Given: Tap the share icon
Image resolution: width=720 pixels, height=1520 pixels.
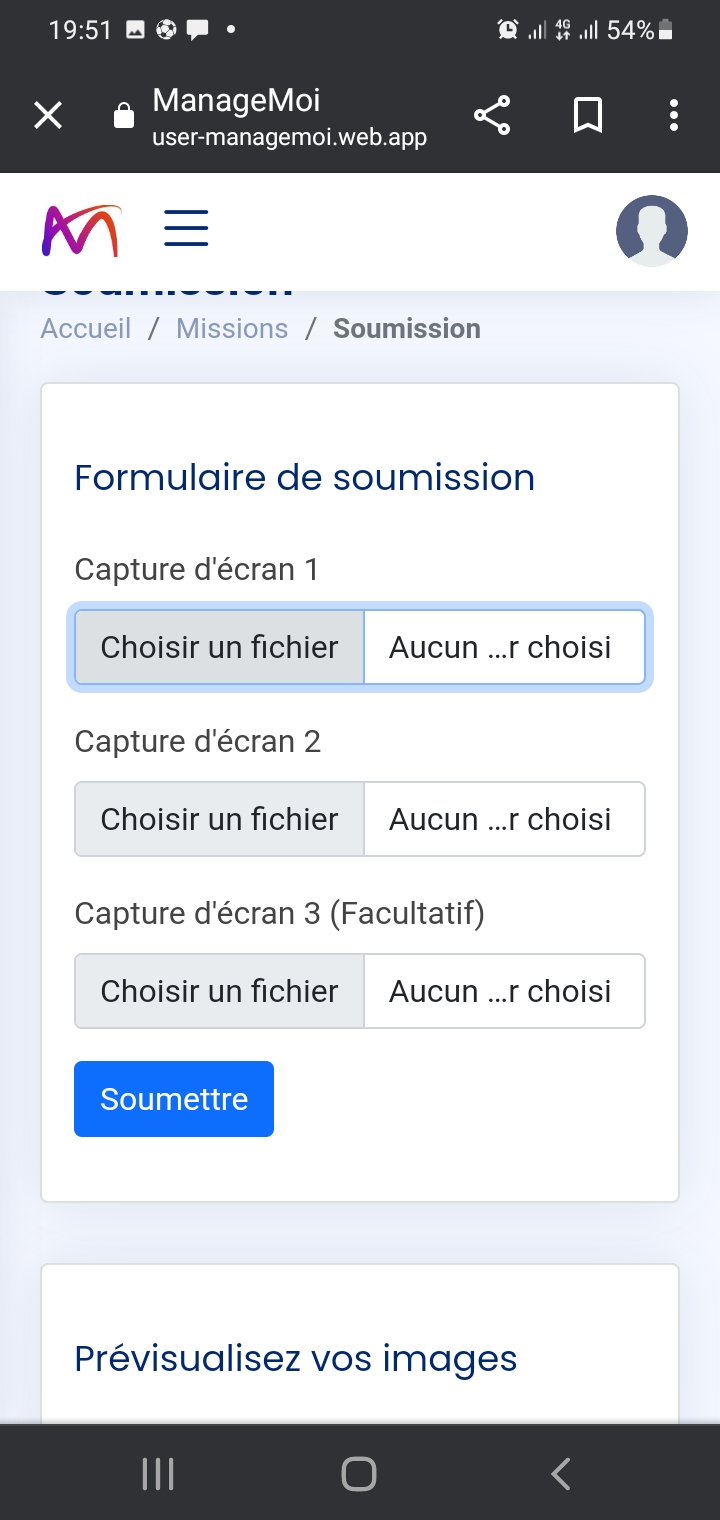Looking at the screenshot, I should click(492, 116).
